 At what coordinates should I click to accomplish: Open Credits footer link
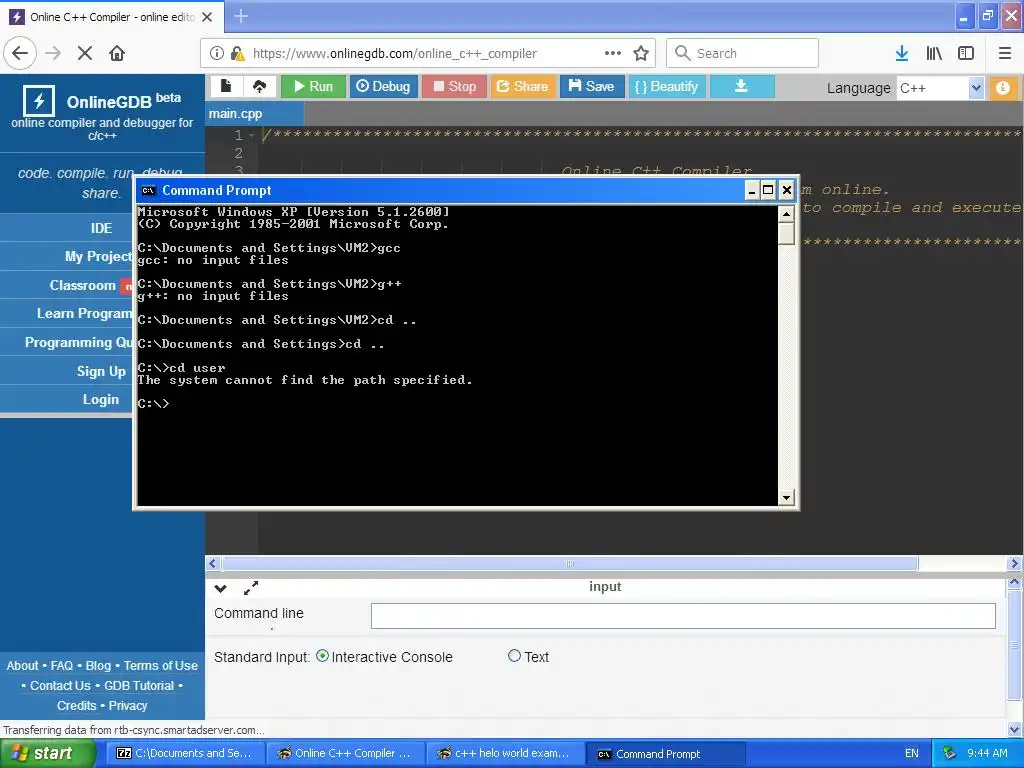tap(76, 706)
